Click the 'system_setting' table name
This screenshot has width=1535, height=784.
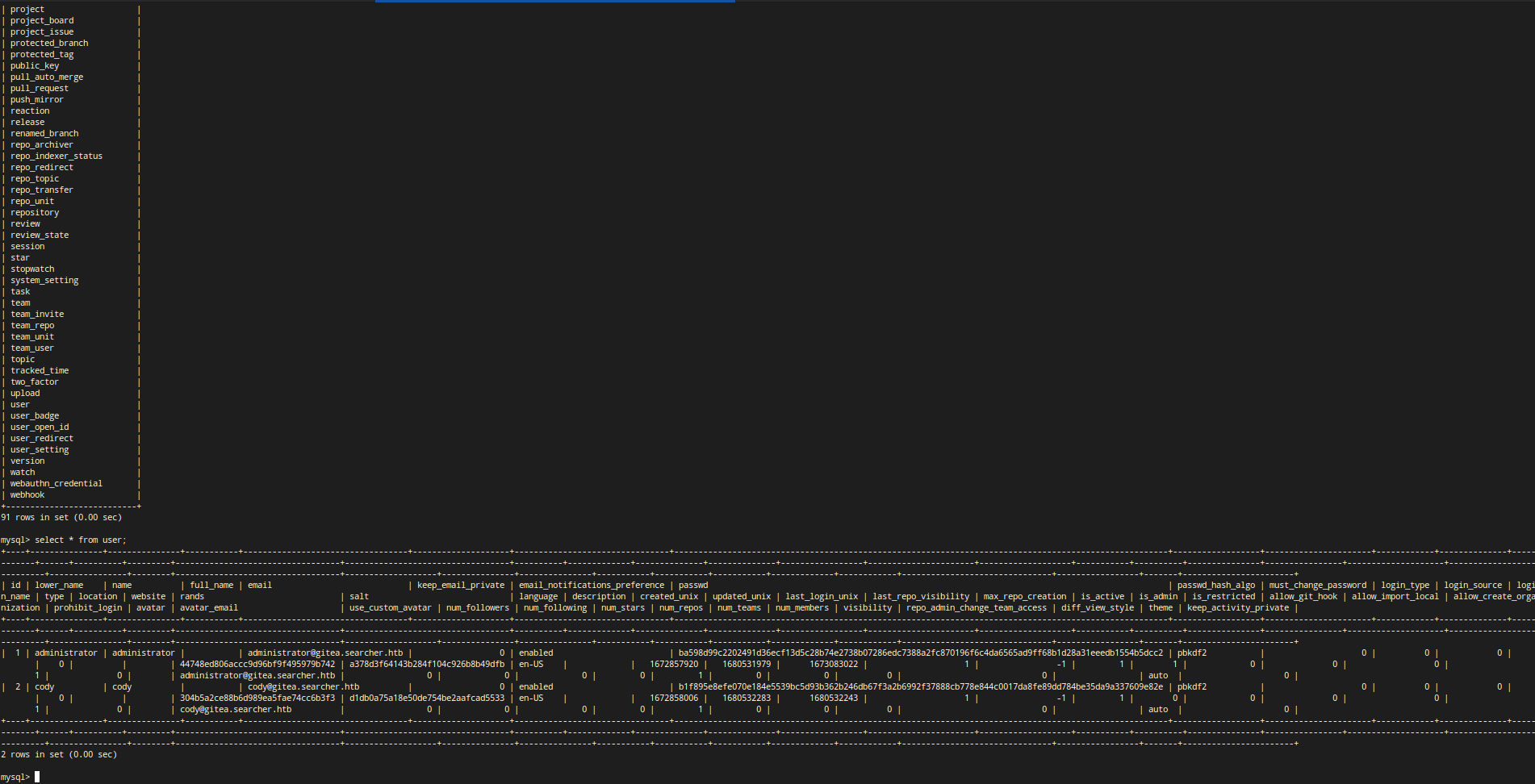[x=44, y=280]
